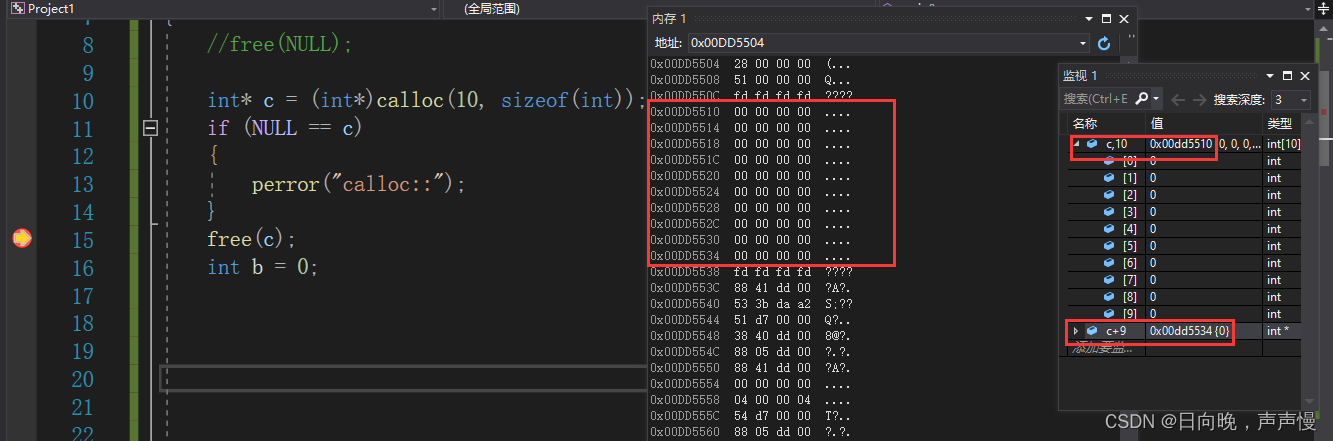Image resolution: width=1333 pixels, height=441 pixels.
Task: Click memory row 0x00DD5504
Action: [750, 63]
